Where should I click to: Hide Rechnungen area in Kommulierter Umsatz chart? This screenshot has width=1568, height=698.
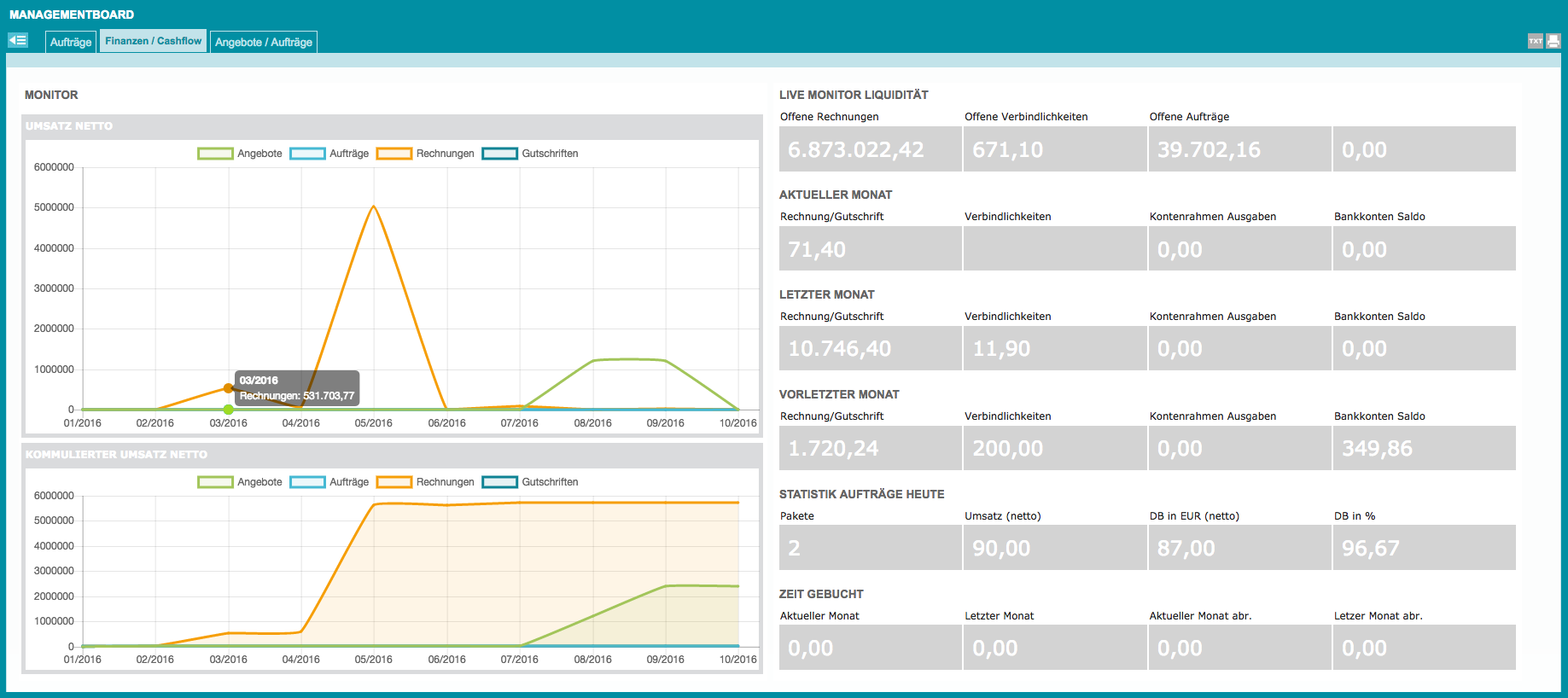(425, 482)
